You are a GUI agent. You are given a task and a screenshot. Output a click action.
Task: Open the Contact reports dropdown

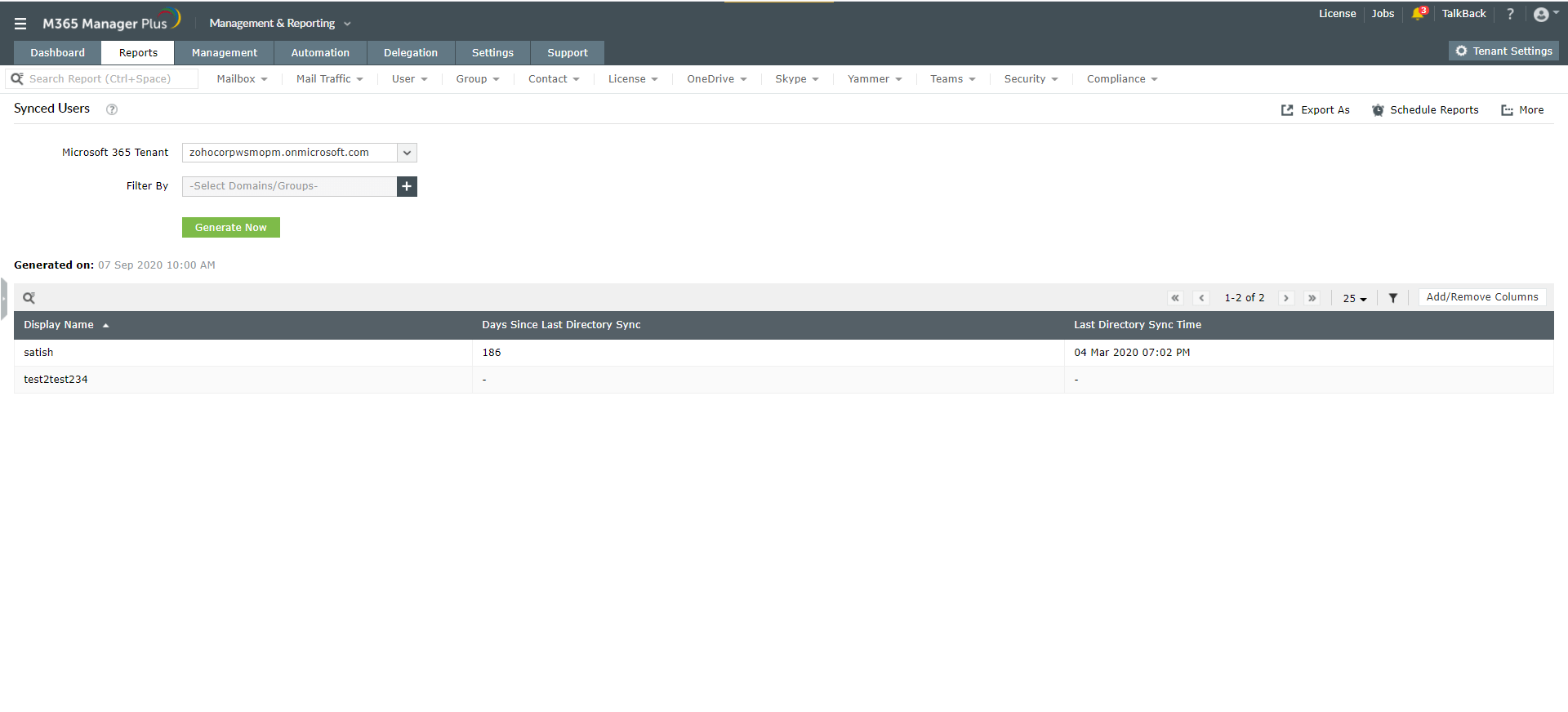point(554,79)
